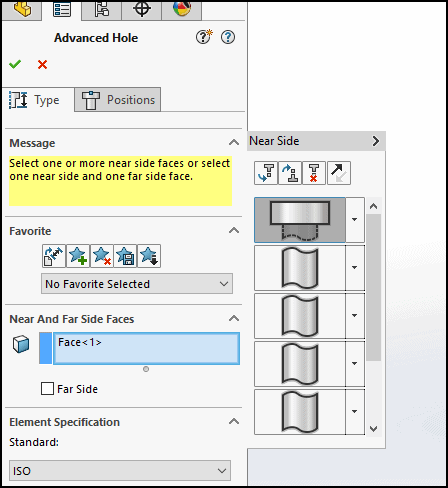Viewport: 448px width, 488px height.
Task: Click the Add or Update Favorite star
Action: pos(78,256)
